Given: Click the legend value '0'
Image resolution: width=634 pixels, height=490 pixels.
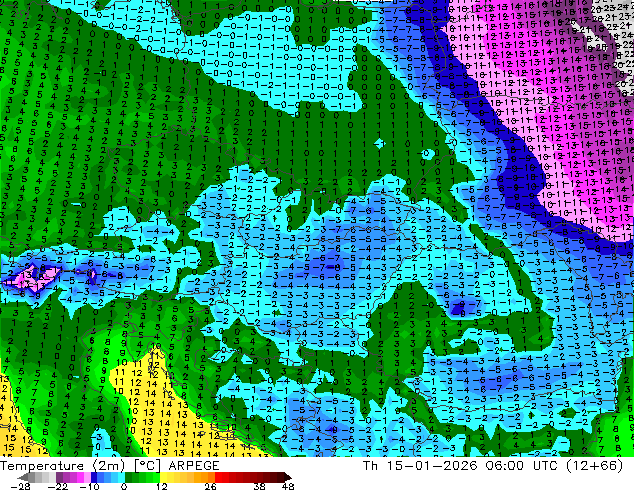Looking at the screenshot, I should click(124, 486).
